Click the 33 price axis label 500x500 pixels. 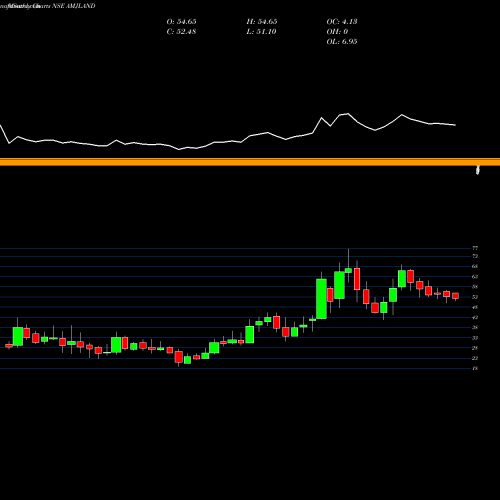tap(475, 338)
